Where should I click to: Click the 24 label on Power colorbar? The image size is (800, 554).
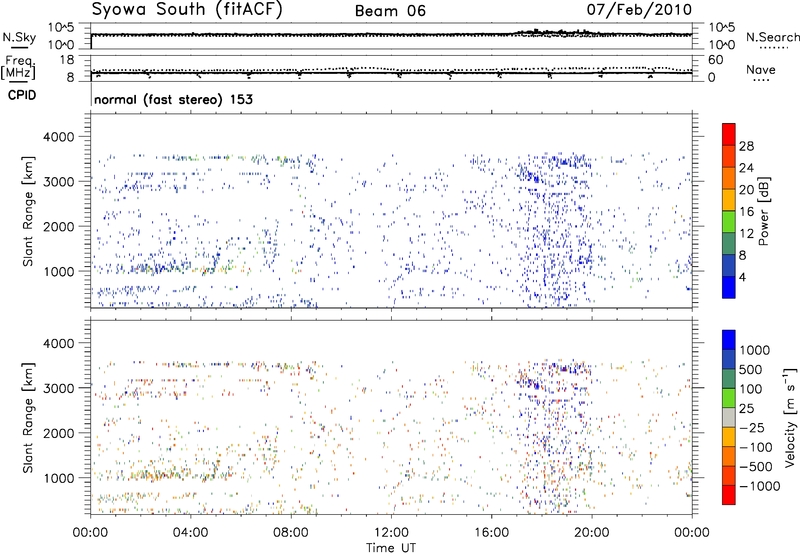[x=746, y=168]
